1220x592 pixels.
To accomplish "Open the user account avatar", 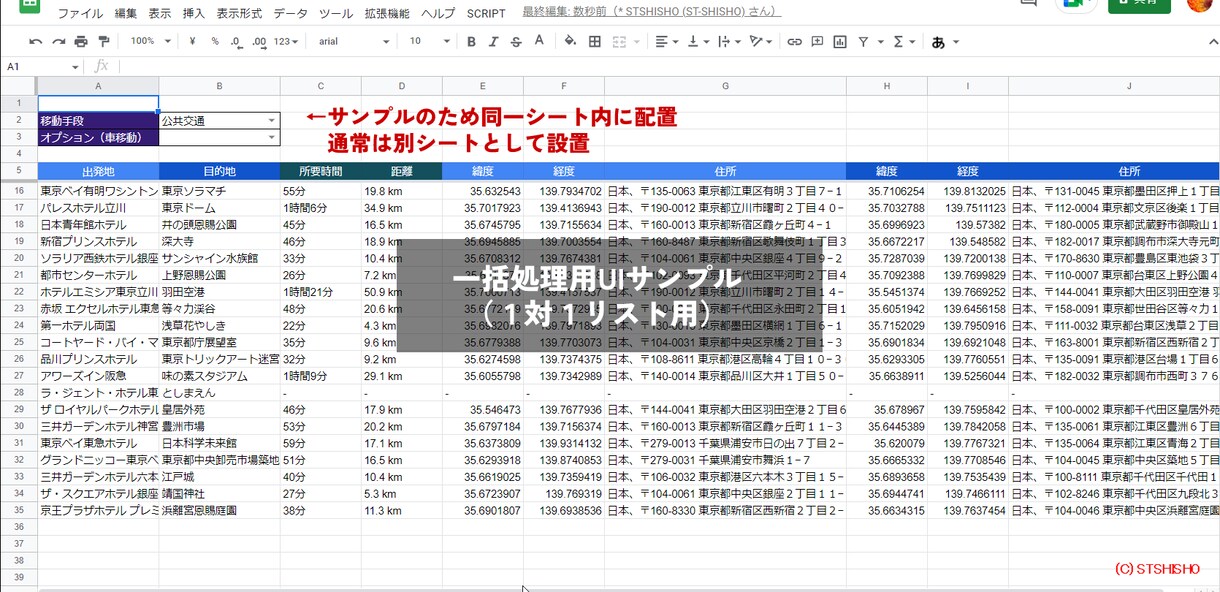I will tap(1200, 5).
